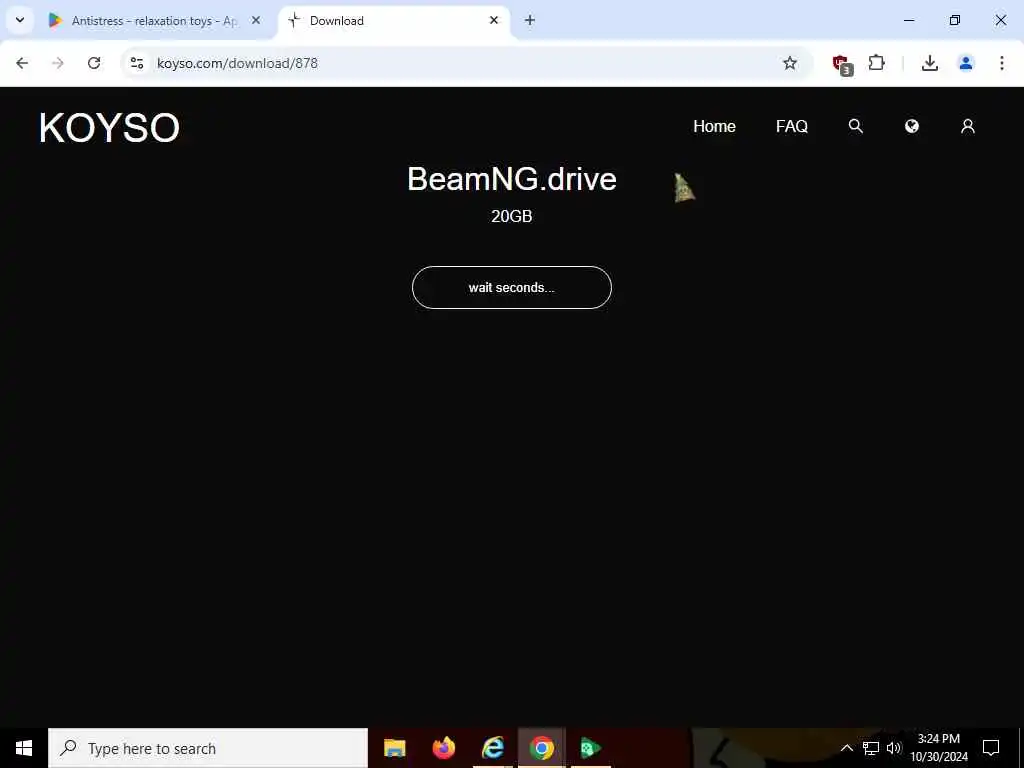Open Google Play Games from the taskbar
Viewport: 1024px width, 768px height.
point(590,748)
